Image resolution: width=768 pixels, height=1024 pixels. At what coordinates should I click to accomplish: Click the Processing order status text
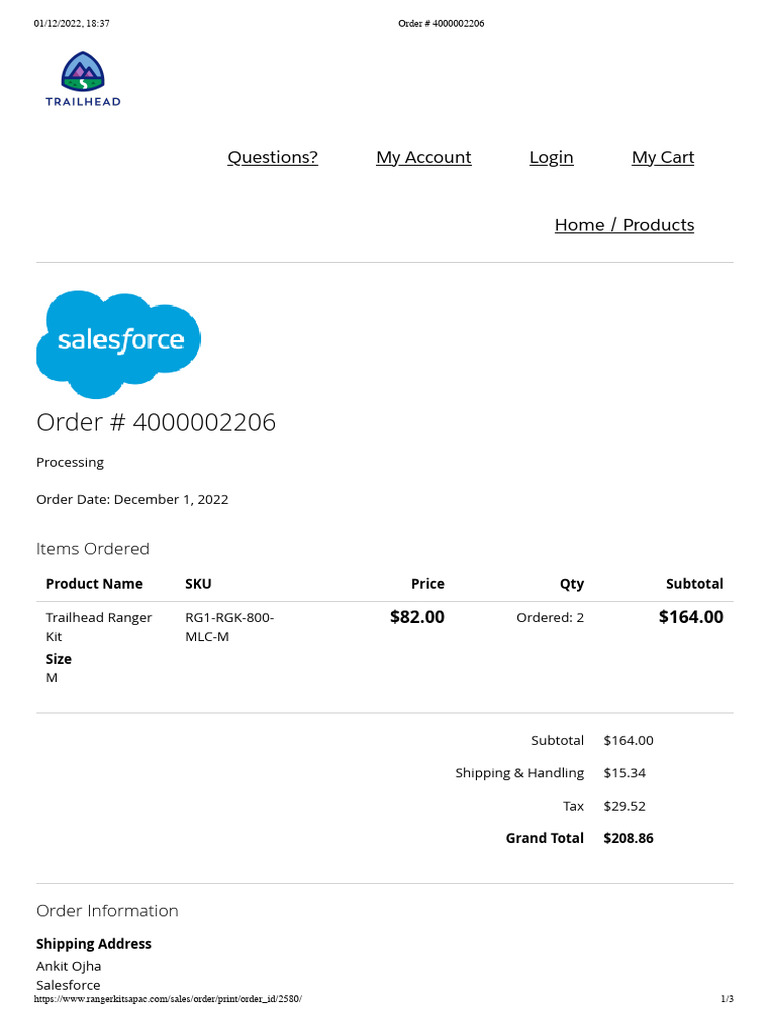[70, 462]
